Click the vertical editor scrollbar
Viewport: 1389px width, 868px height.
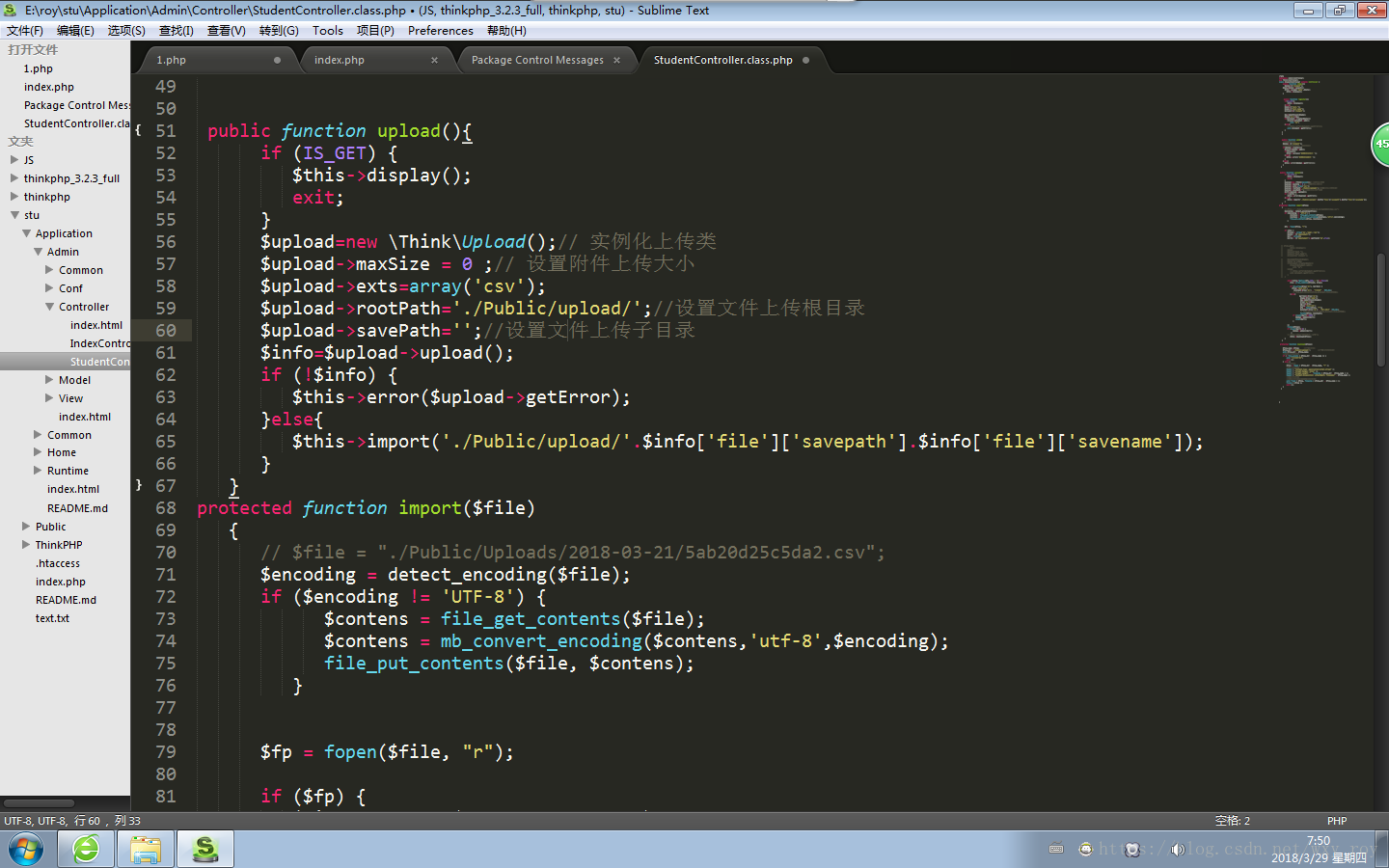(x=1381, y=309)
